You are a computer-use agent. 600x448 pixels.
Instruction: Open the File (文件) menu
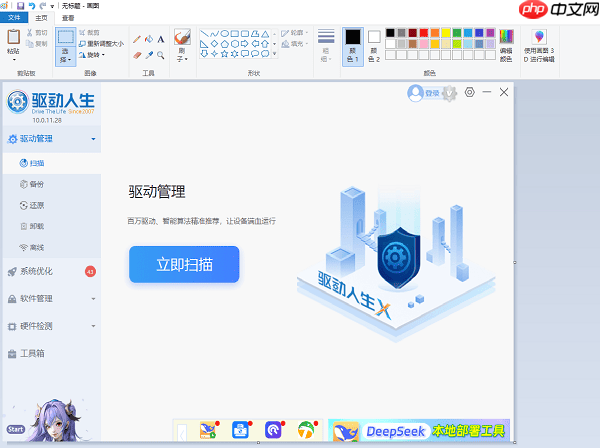click(14, 18)
